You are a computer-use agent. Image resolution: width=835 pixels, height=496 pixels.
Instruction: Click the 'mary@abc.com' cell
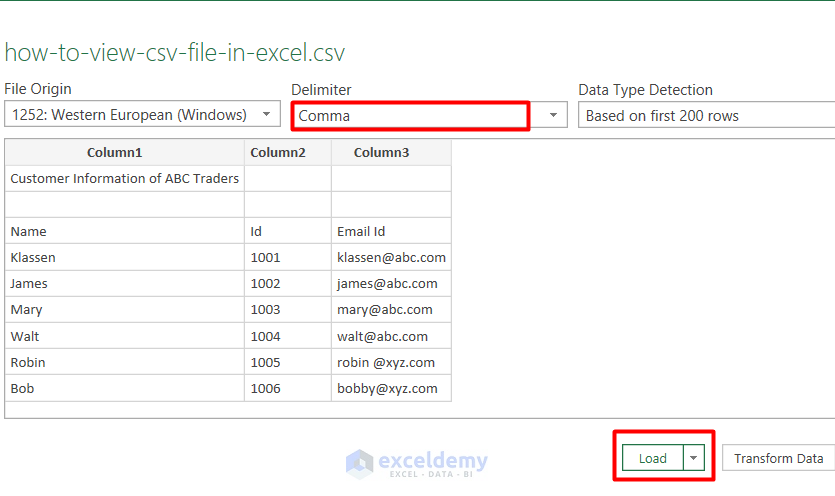[x=391, y=310]
